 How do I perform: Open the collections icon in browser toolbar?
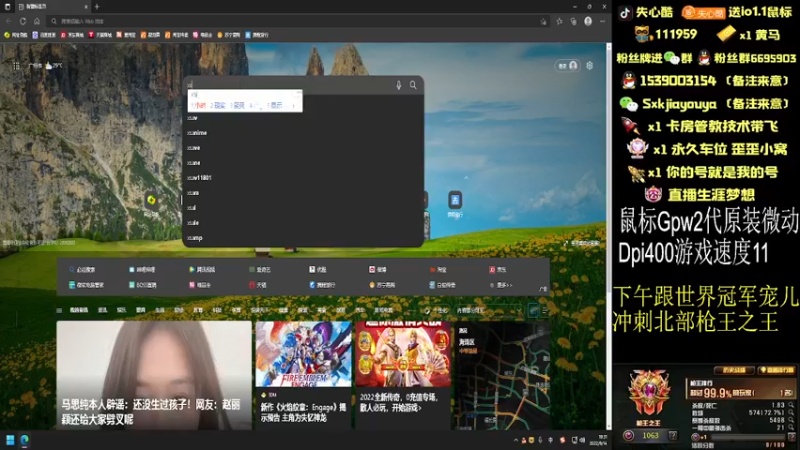click(x=573, y=21)
